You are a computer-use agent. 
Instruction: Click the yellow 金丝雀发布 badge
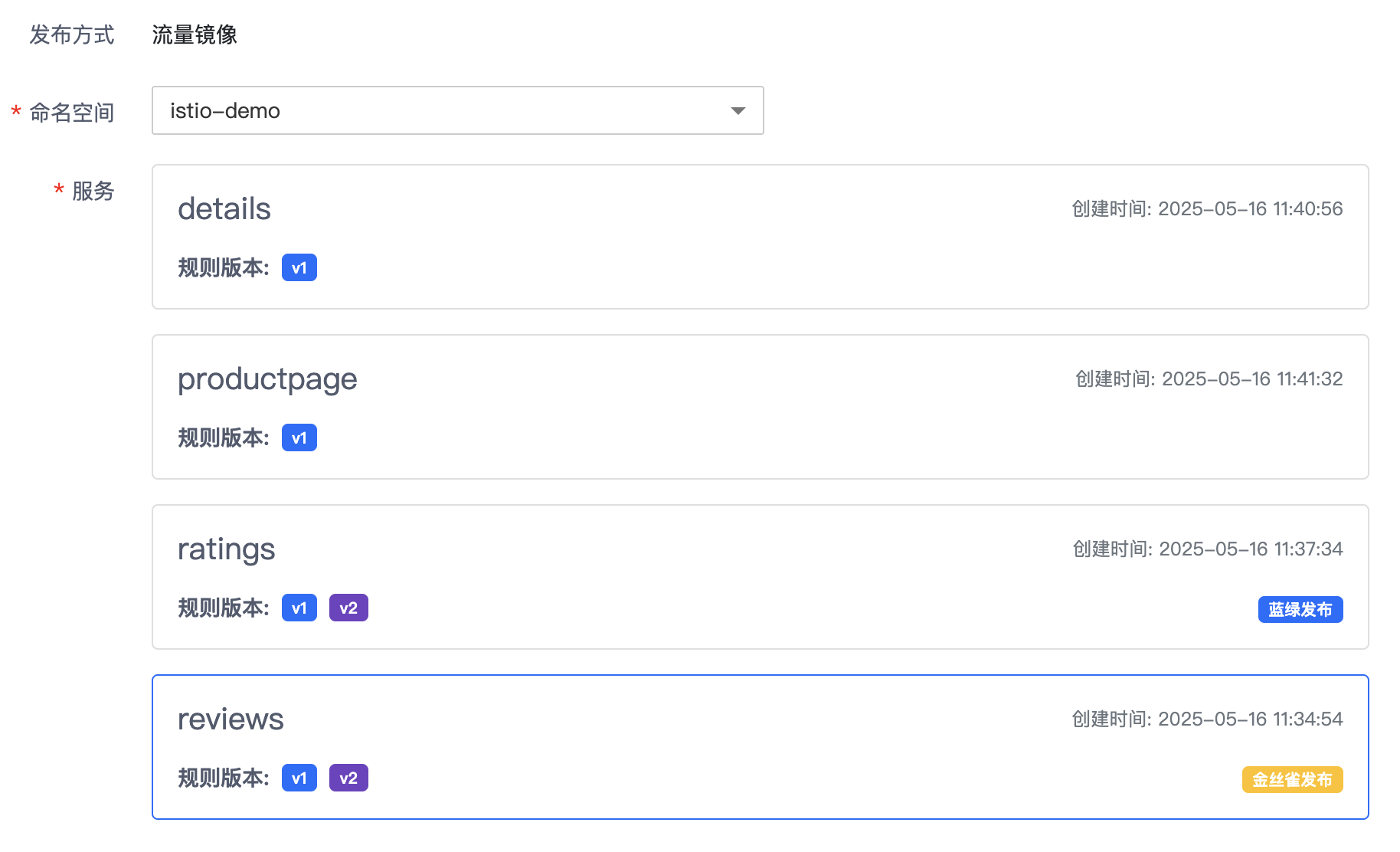(1292, 780)
